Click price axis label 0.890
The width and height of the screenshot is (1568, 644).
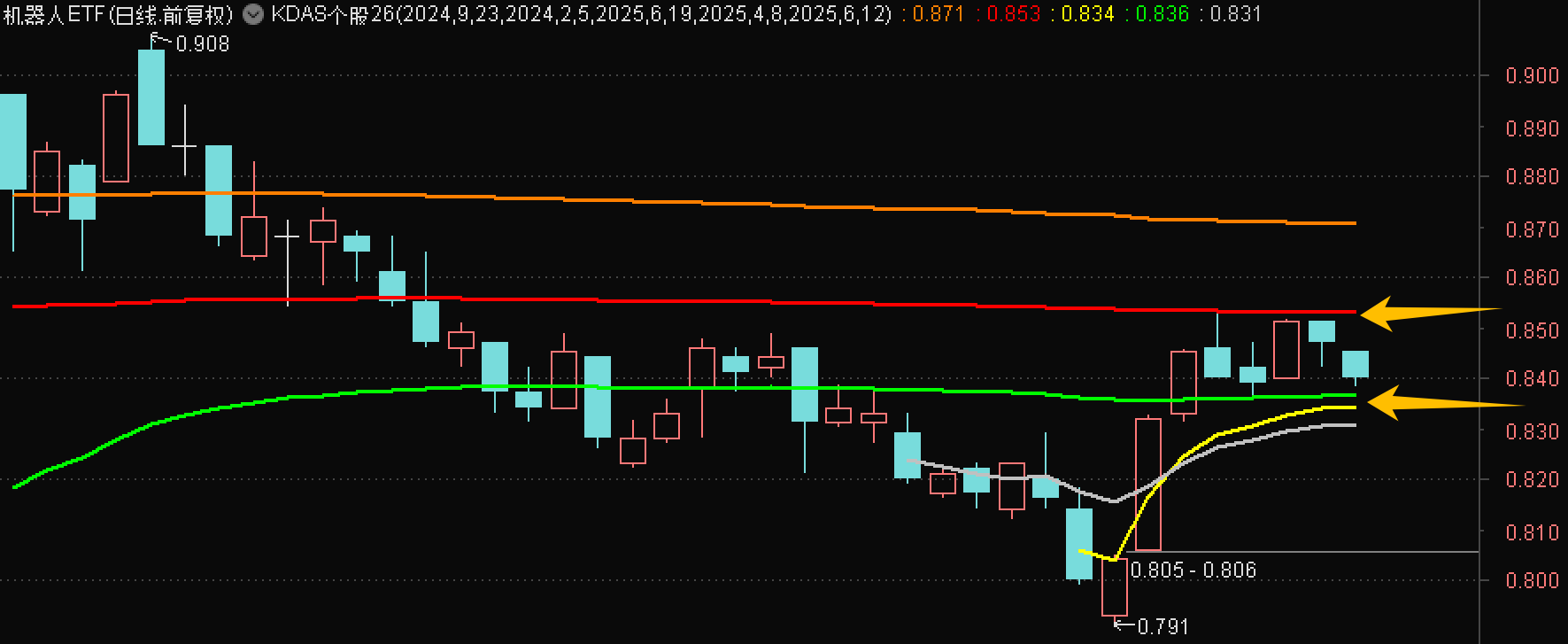[x=1533, y=128]
